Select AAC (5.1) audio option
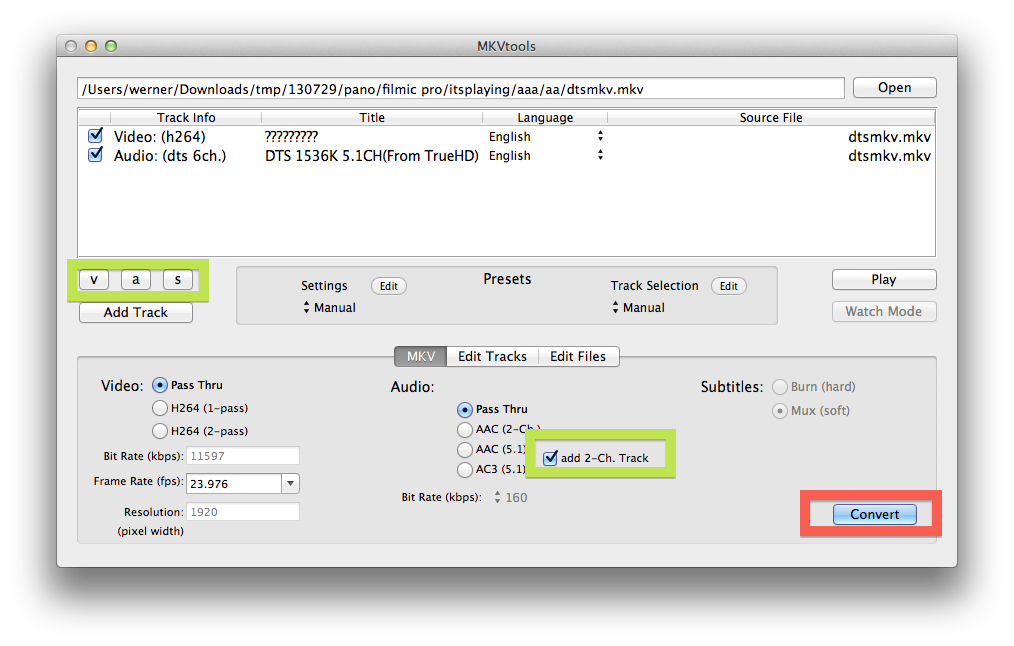 coord(464,449)
